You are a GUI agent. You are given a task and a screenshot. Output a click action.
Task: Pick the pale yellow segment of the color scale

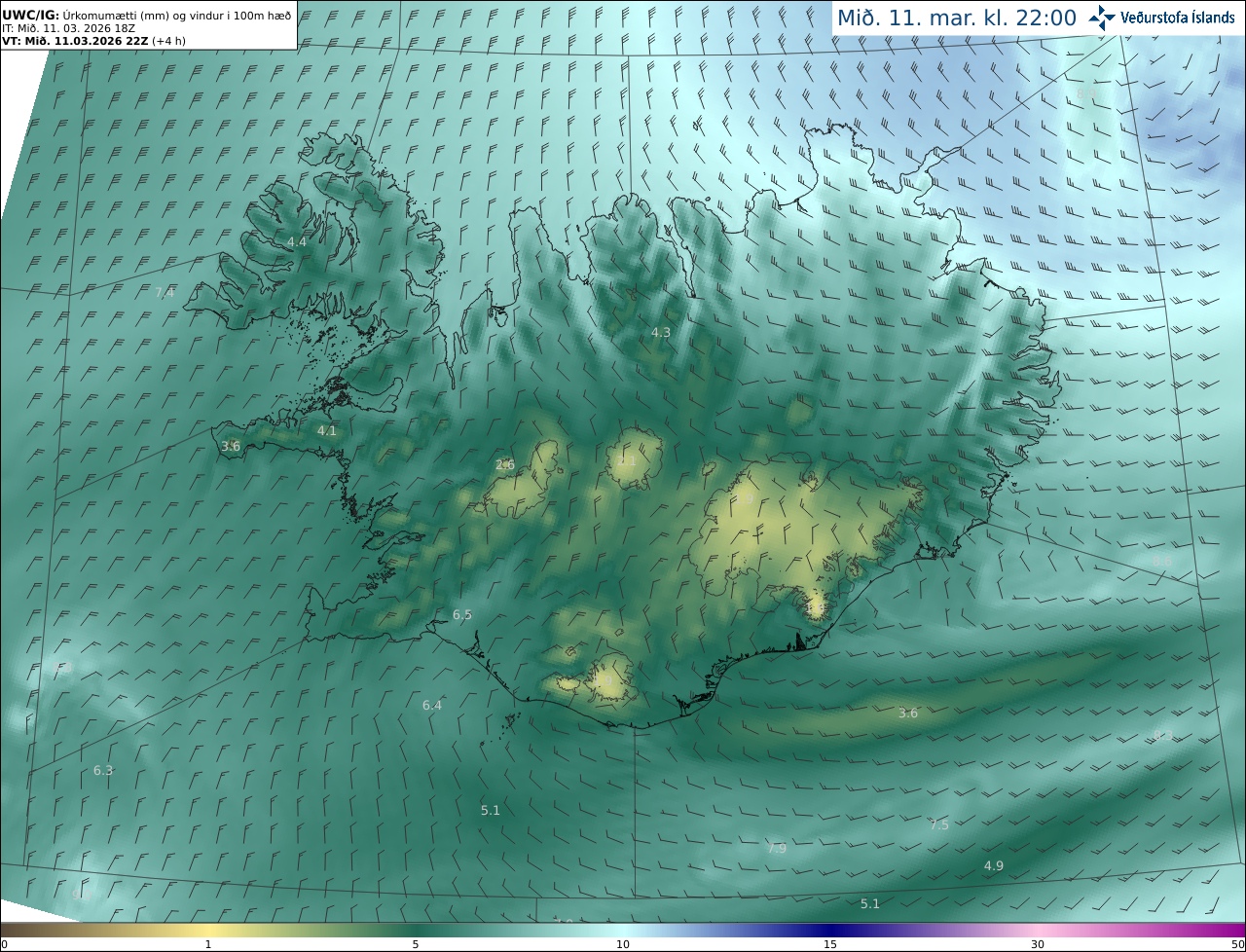(x=209, y=930)
